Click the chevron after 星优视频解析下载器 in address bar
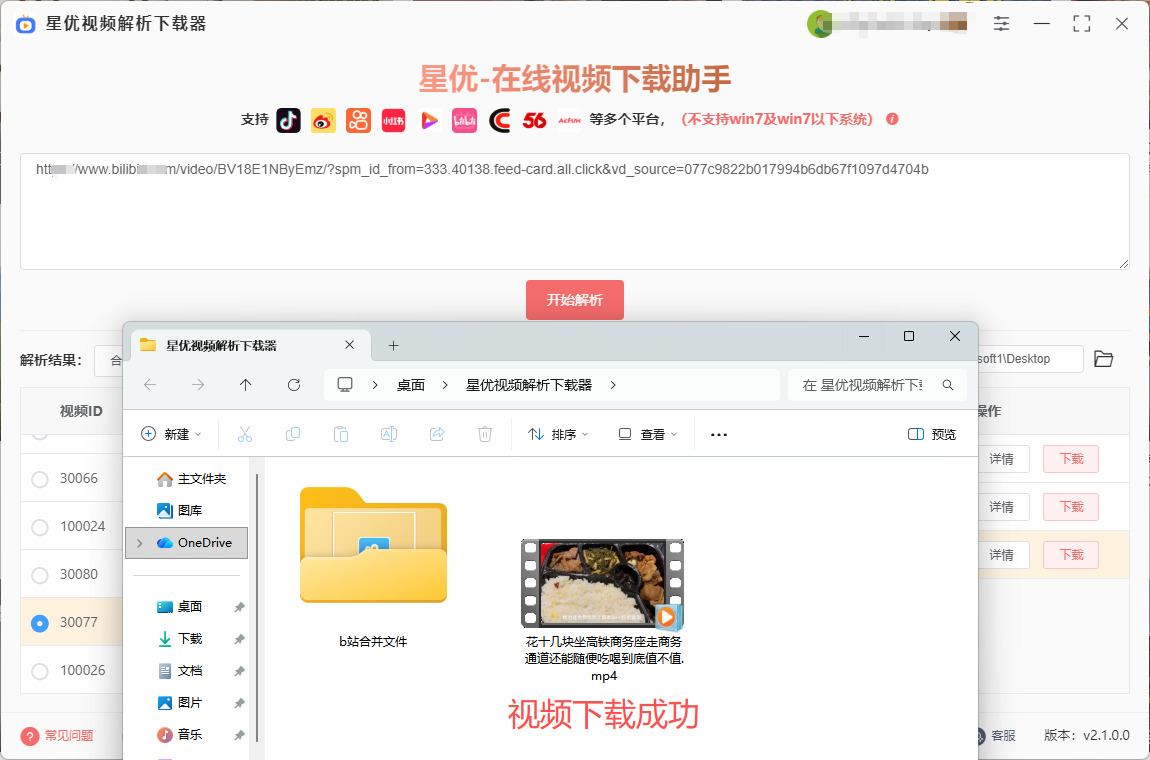1150x760 pixels. 613,385
